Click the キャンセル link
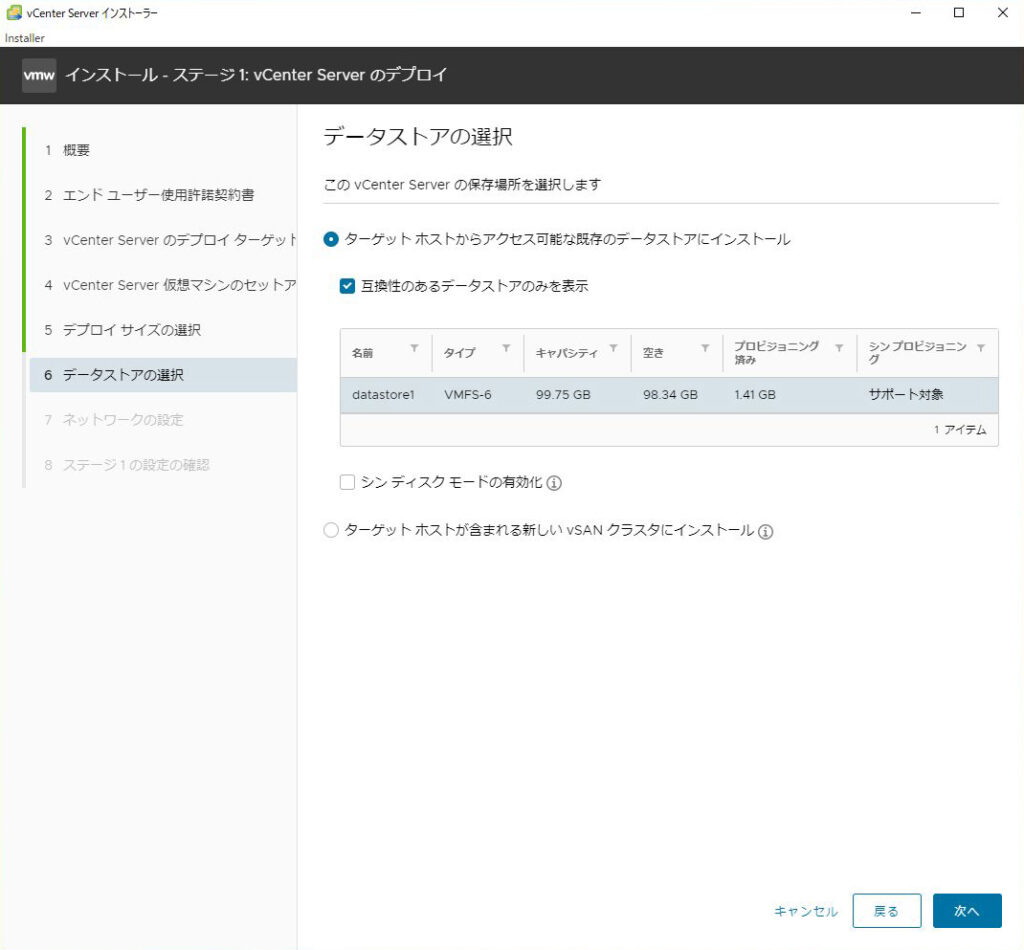This screenshot has width=1024, height=950. [x=806, y=911]
